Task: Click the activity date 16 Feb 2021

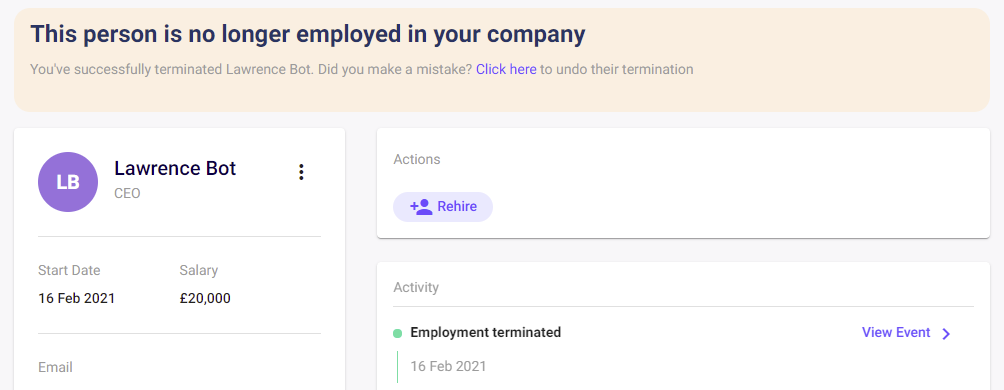Action: point(448,366)
